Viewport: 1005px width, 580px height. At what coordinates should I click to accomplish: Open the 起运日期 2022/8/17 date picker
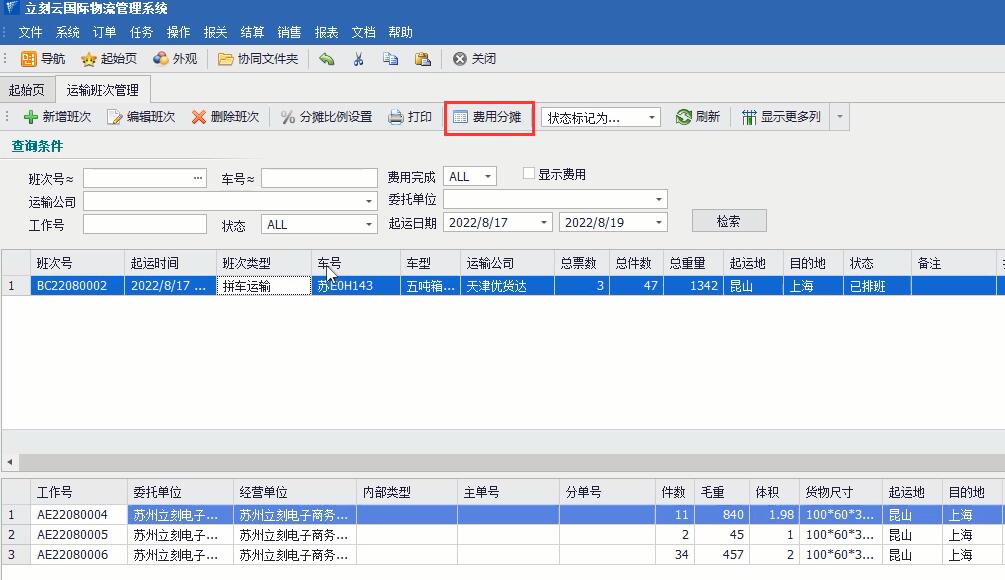coord(544,223)
